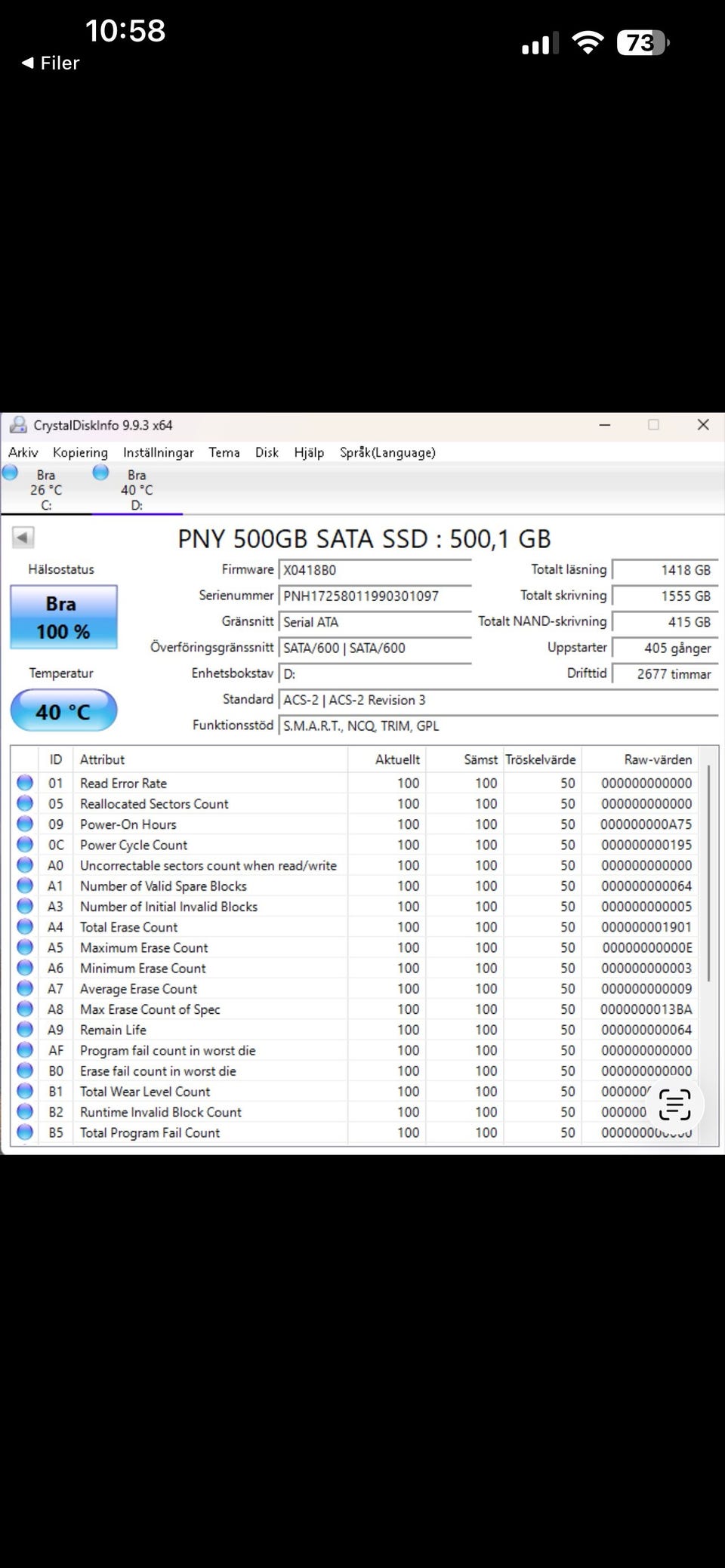The width and height of the screenshot is (725, 1568).
Task: Select the Total Erase Count row
Action: [x=355, y=927]
